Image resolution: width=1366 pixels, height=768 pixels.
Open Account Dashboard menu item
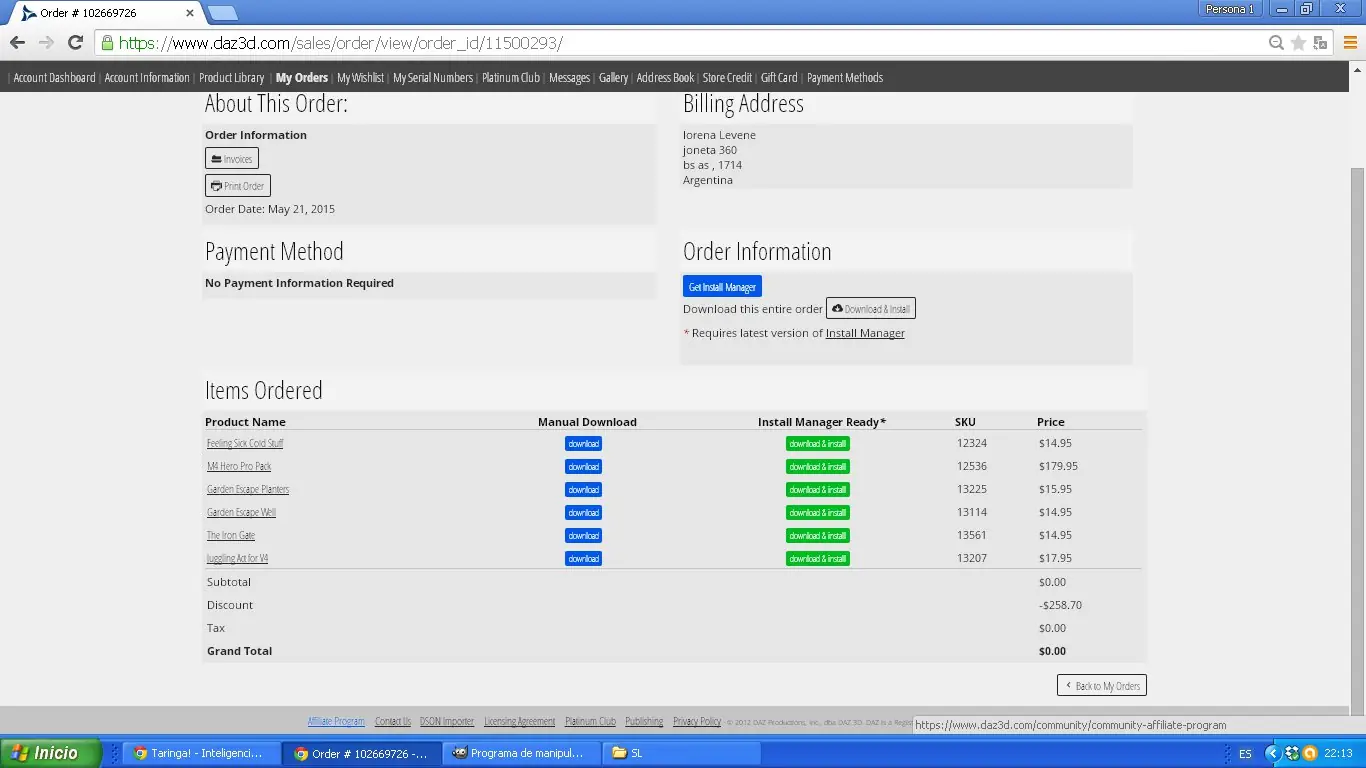pos(54,77)
